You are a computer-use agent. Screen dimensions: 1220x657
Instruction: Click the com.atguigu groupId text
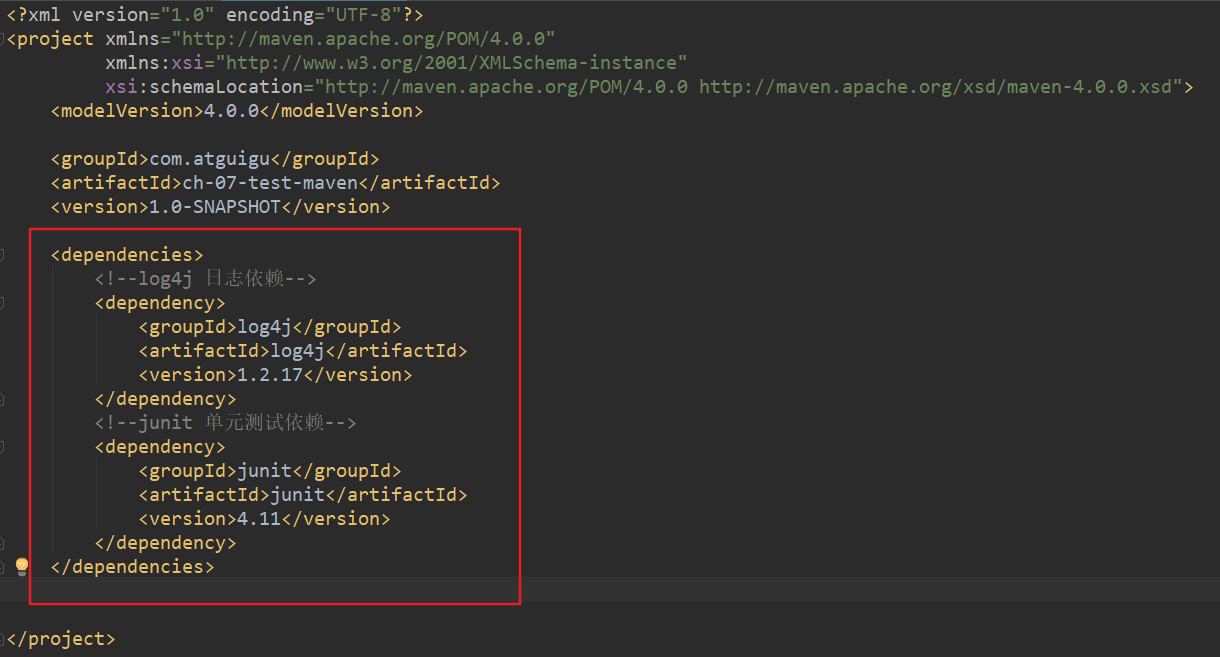click(x=209, y=159)
